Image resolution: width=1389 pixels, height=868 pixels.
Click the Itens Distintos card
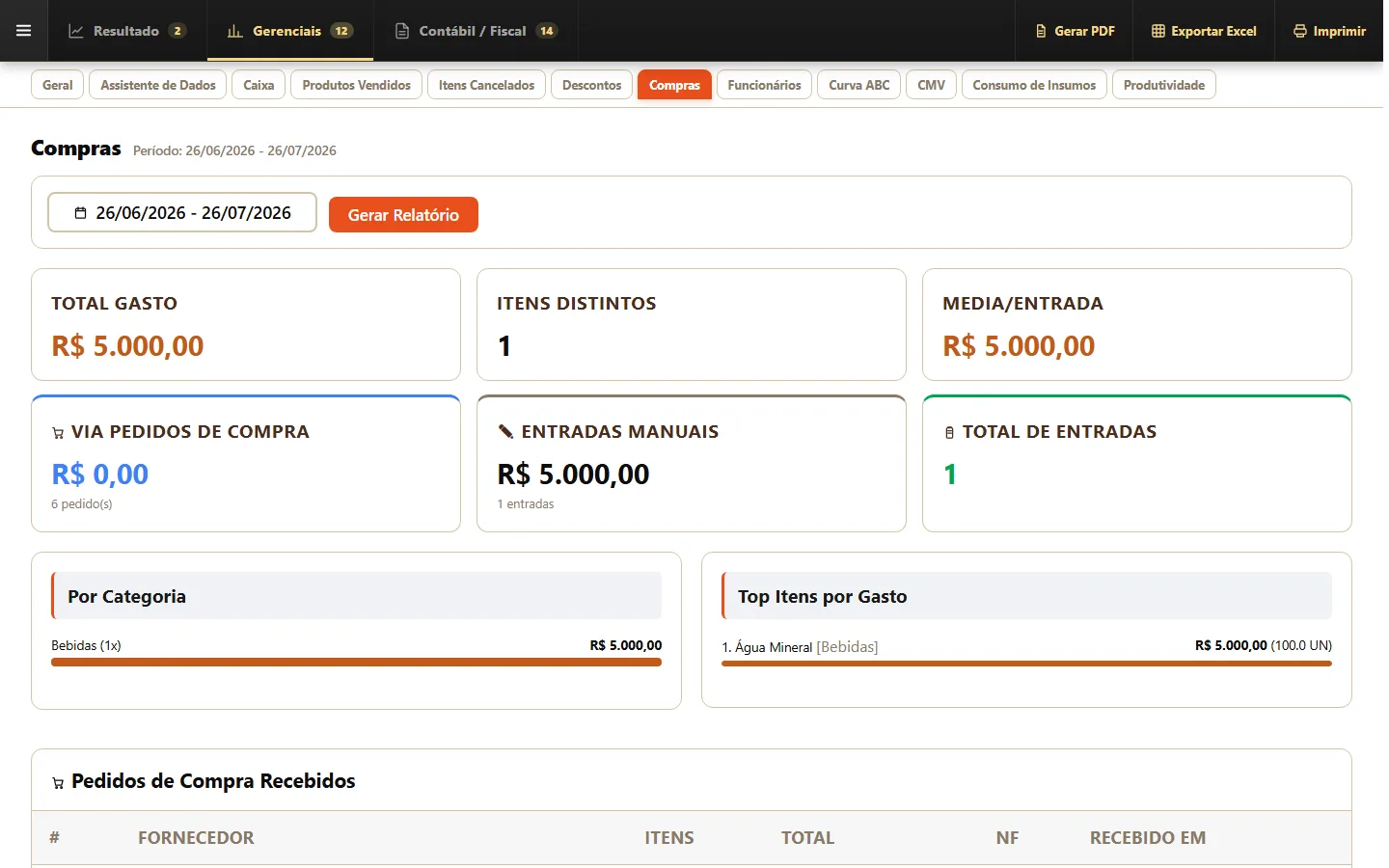[692, 324]
